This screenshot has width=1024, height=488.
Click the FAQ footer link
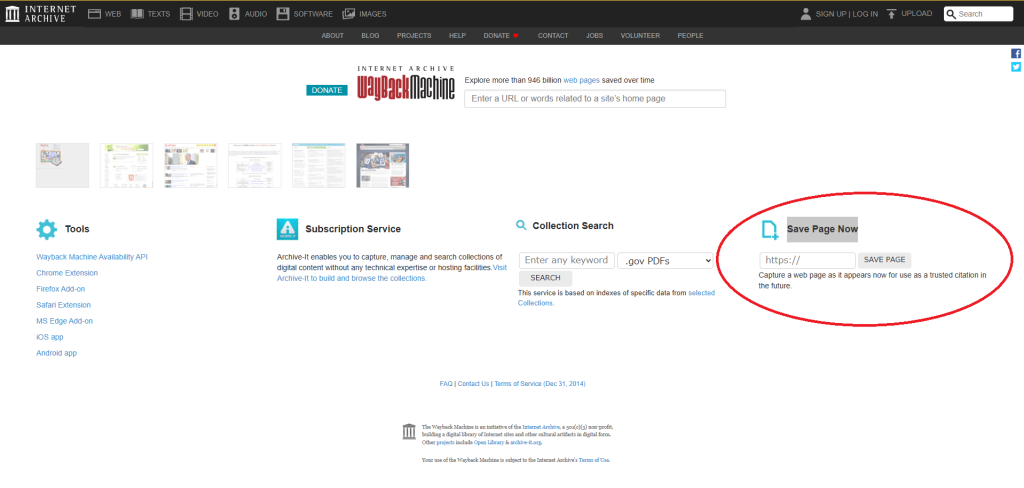(446, 384)
